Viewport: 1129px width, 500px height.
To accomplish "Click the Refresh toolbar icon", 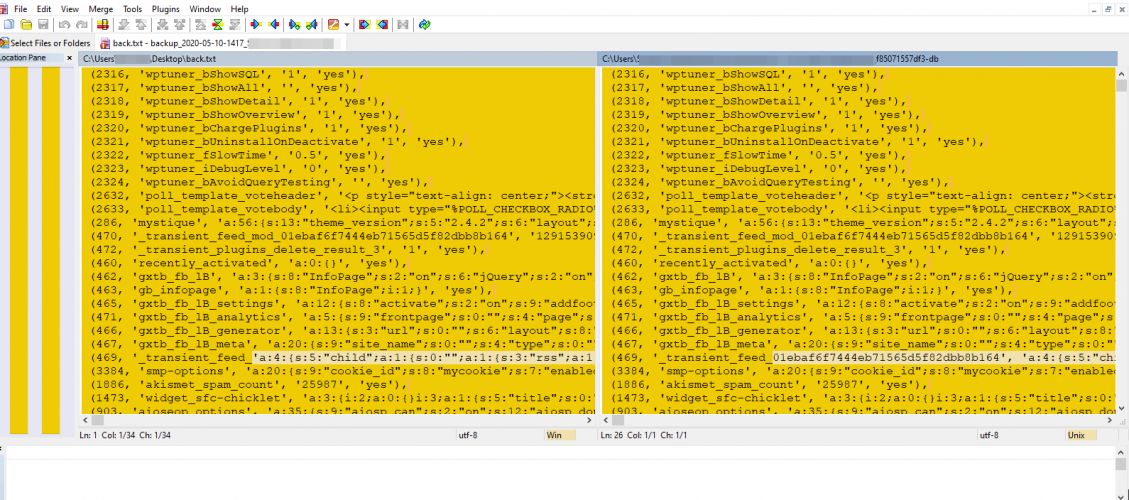I will tap(425, 24).
